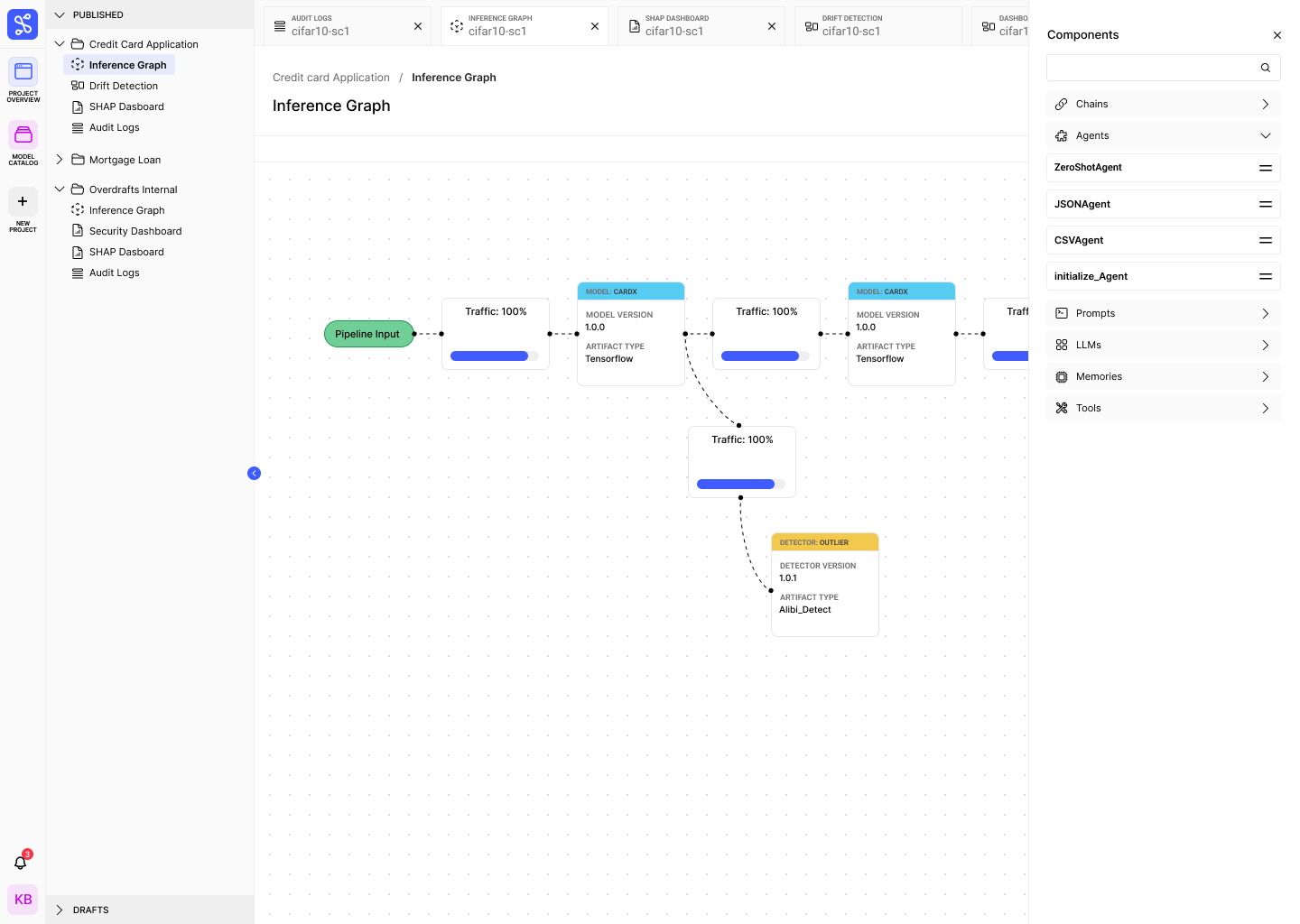This screenshot has height=924, width=1300.
Task: Click the Chains link icon
Action: 1062,104
